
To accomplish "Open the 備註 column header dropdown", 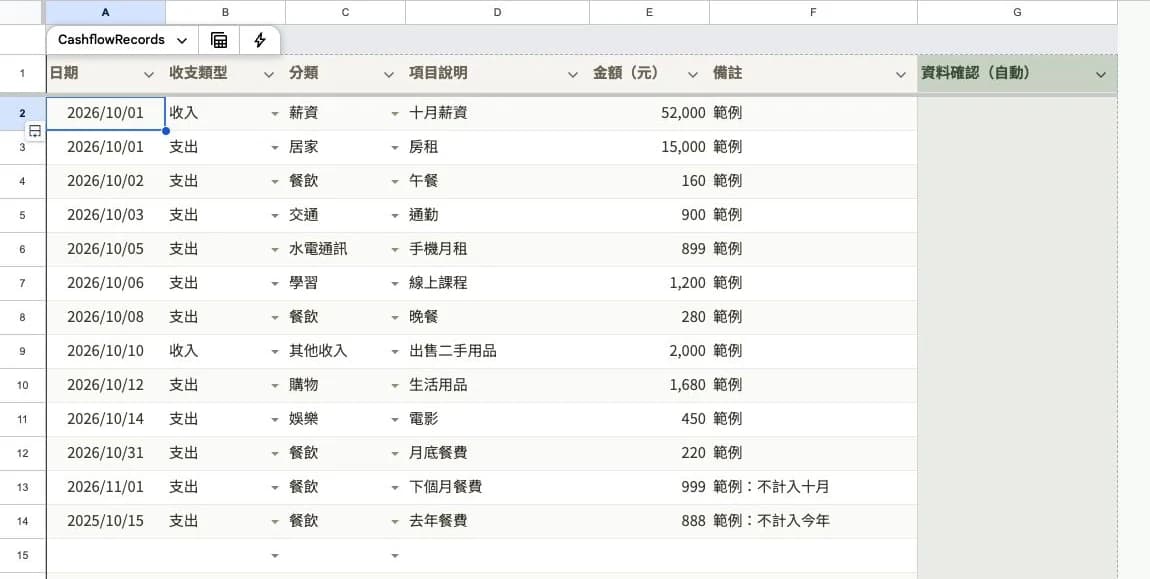I will point(901,74).
